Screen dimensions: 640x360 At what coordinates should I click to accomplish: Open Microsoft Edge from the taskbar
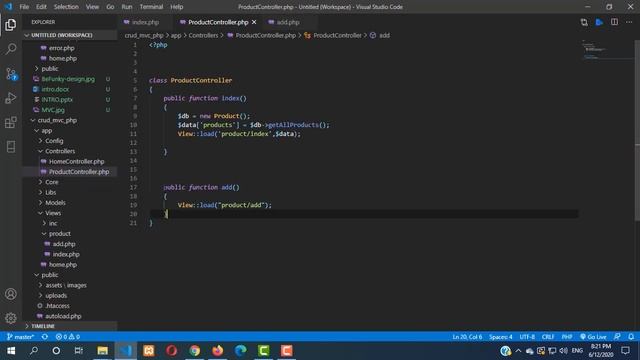pos(241,351)
